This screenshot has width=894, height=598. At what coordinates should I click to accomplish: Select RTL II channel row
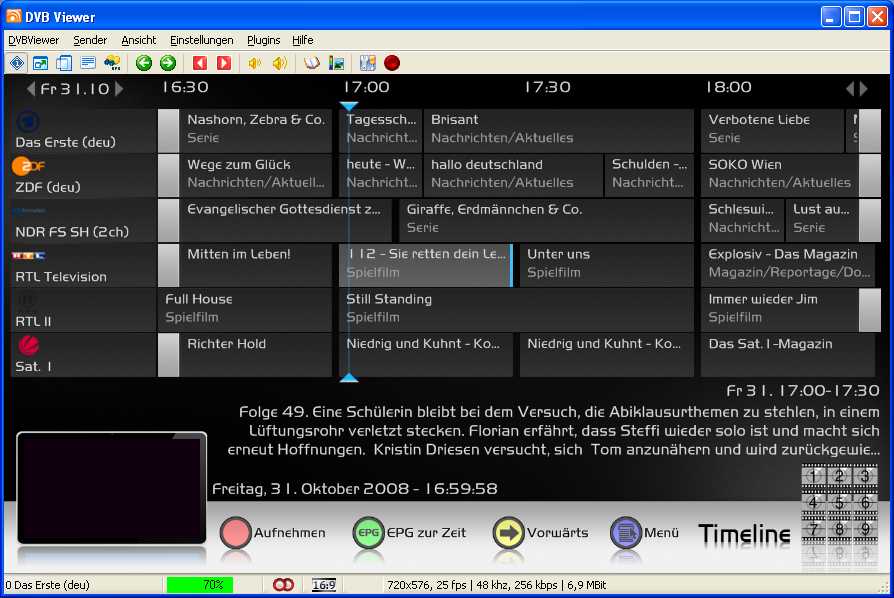coord(83,311)
